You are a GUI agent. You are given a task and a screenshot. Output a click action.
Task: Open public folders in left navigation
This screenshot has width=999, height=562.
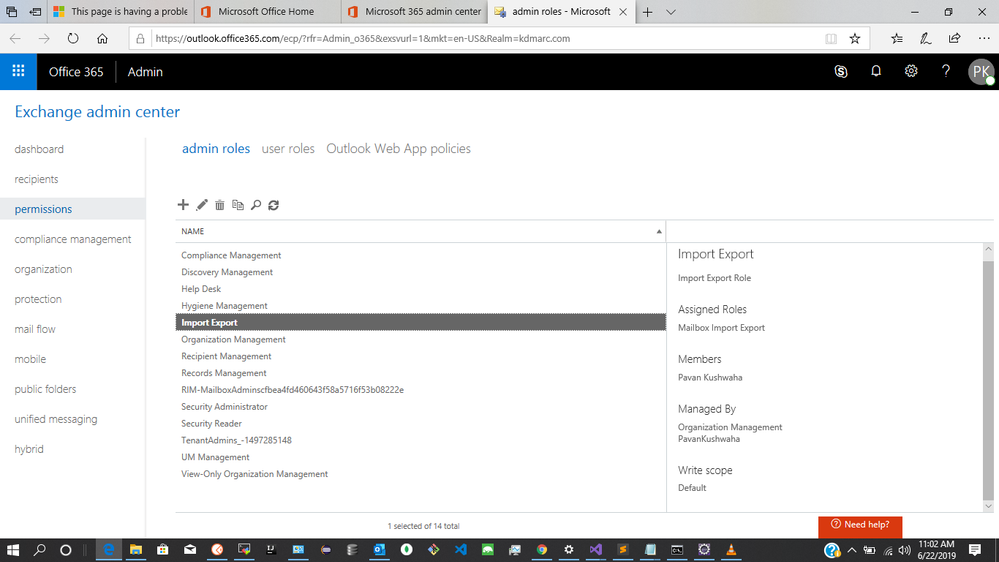point(45,389)
